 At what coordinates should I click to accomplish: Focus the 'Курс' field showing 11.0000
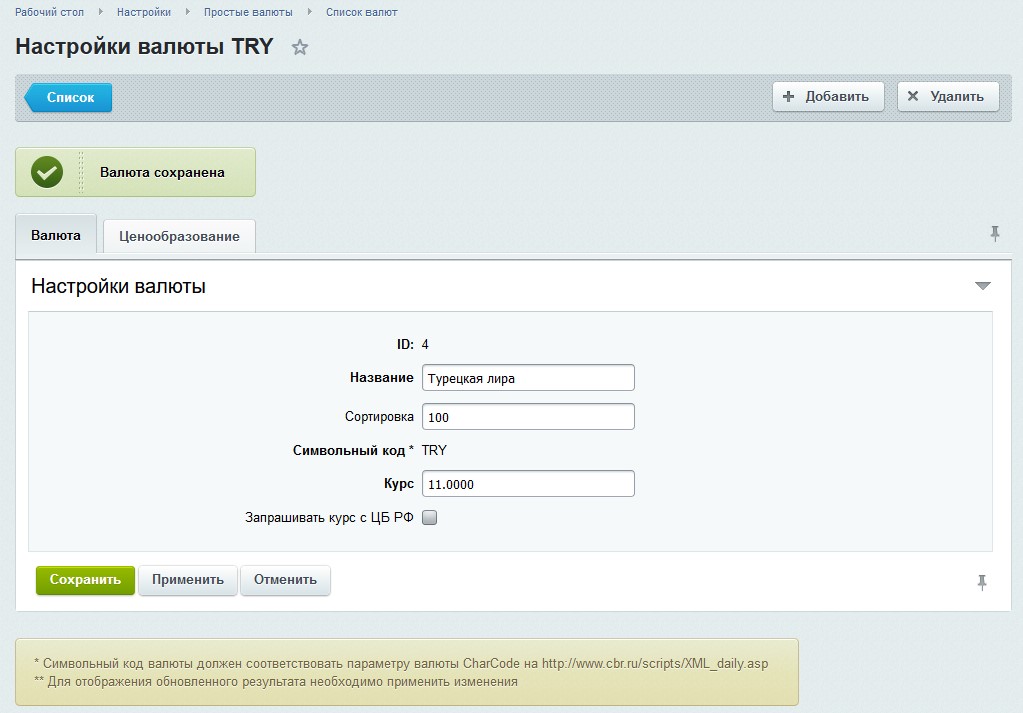[x=528, y=483]
